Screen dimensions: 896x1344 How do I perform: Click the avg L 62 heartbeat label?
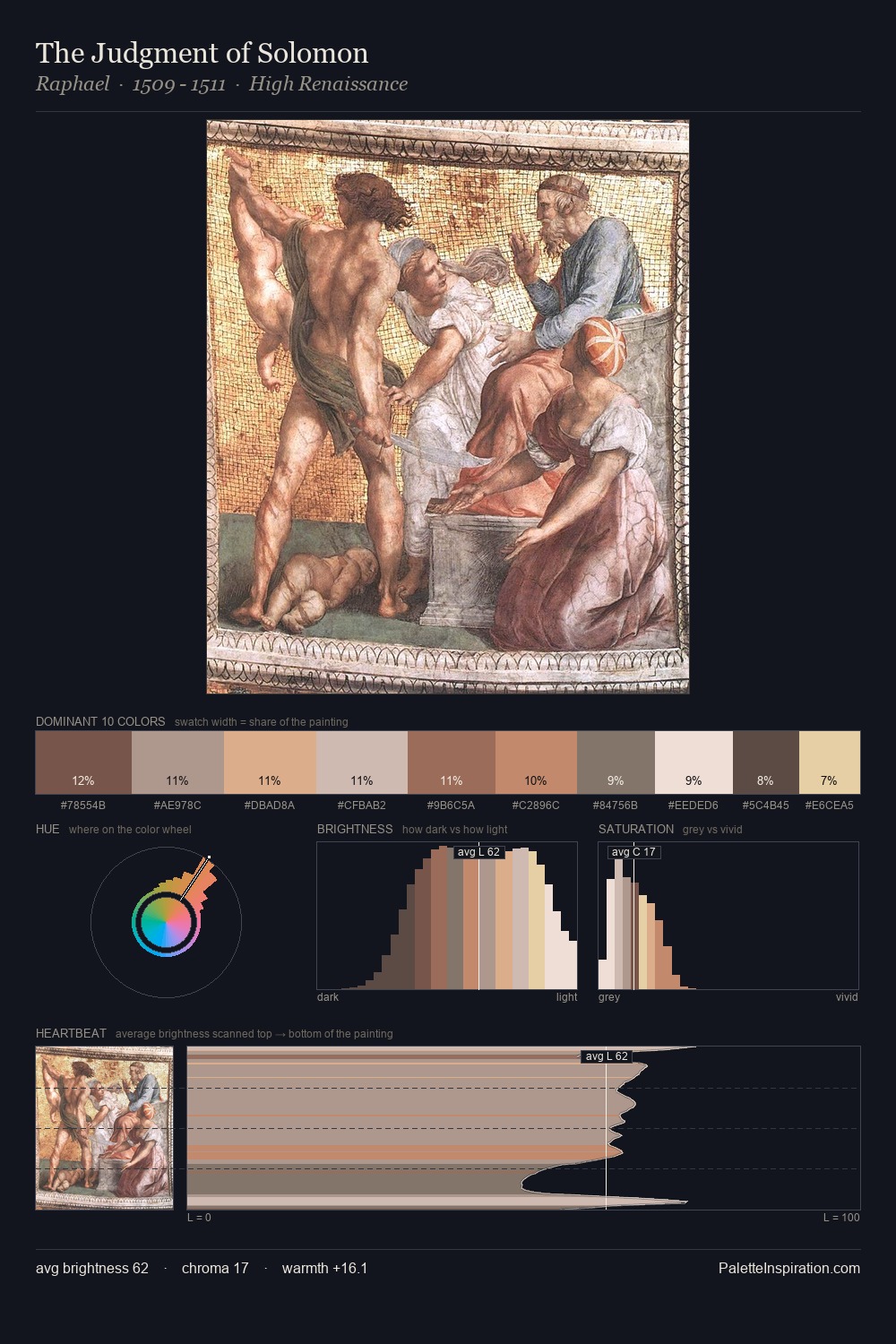[x=607, y=1056]
